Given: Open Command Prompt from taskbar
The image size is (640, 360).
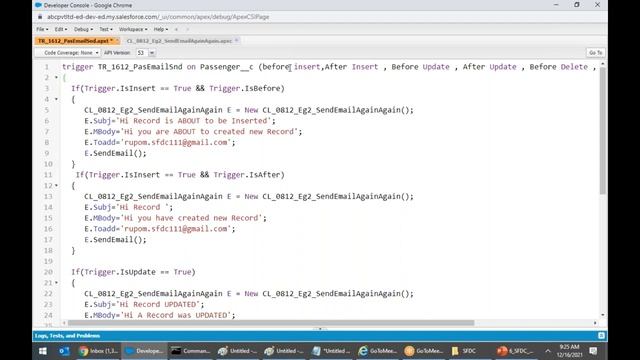Looking at the screenshot, I should [191, 351].
